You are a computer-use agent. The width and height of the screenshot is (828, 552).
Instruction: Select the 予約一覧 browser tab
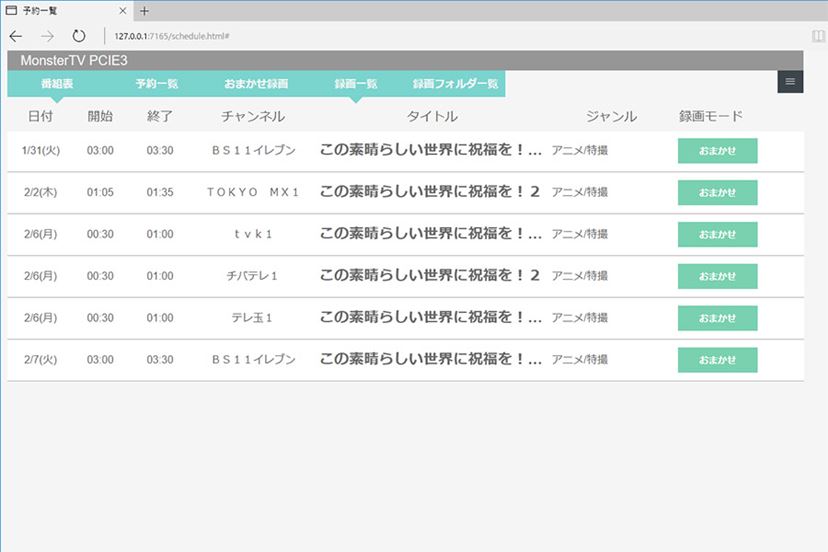coord(66,11)
